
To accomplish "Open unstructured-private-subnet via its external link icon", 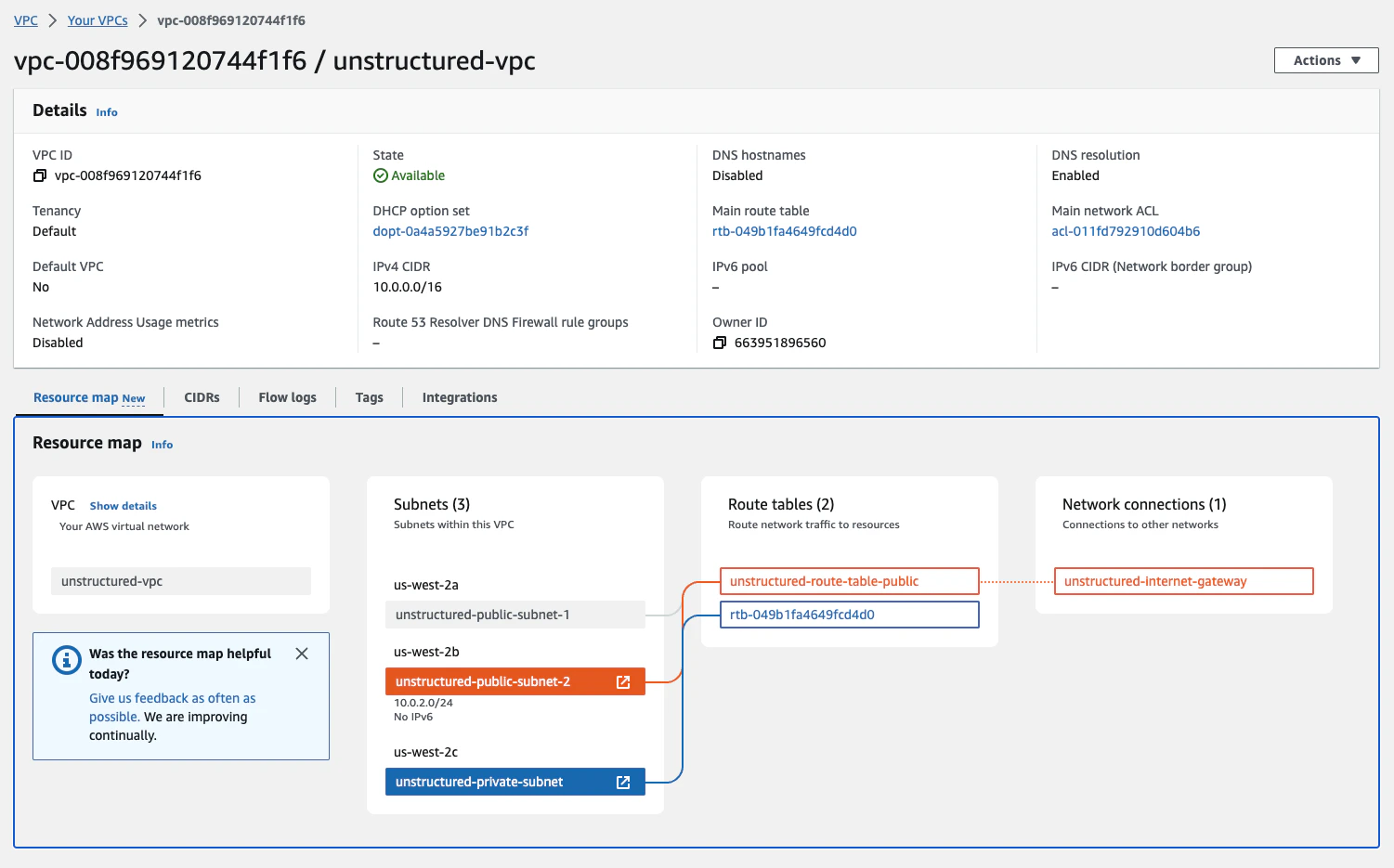I will tap(622, 781).
